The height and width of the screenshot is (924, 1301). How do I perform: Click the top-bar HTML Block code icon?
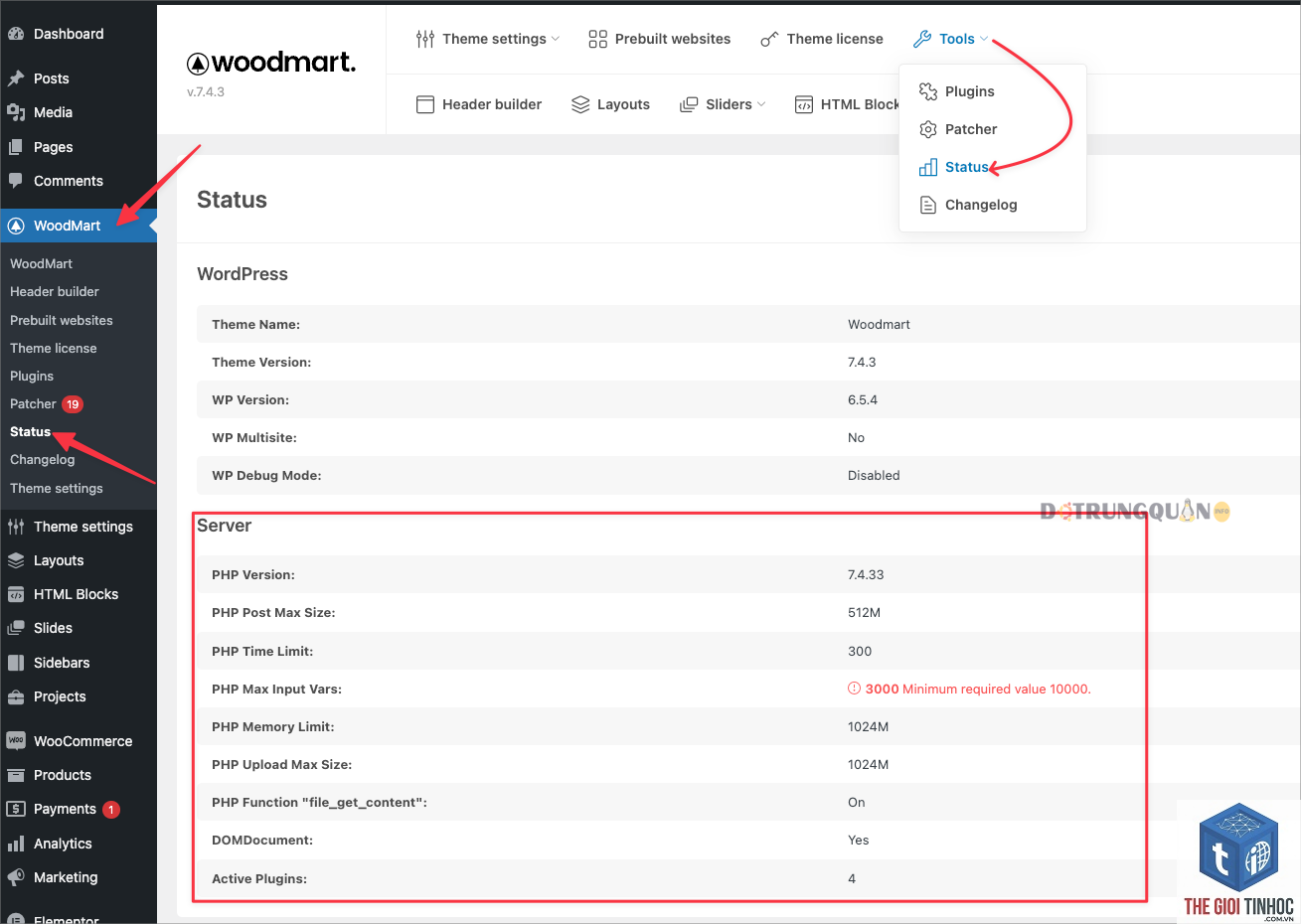(x=804, y=104)
